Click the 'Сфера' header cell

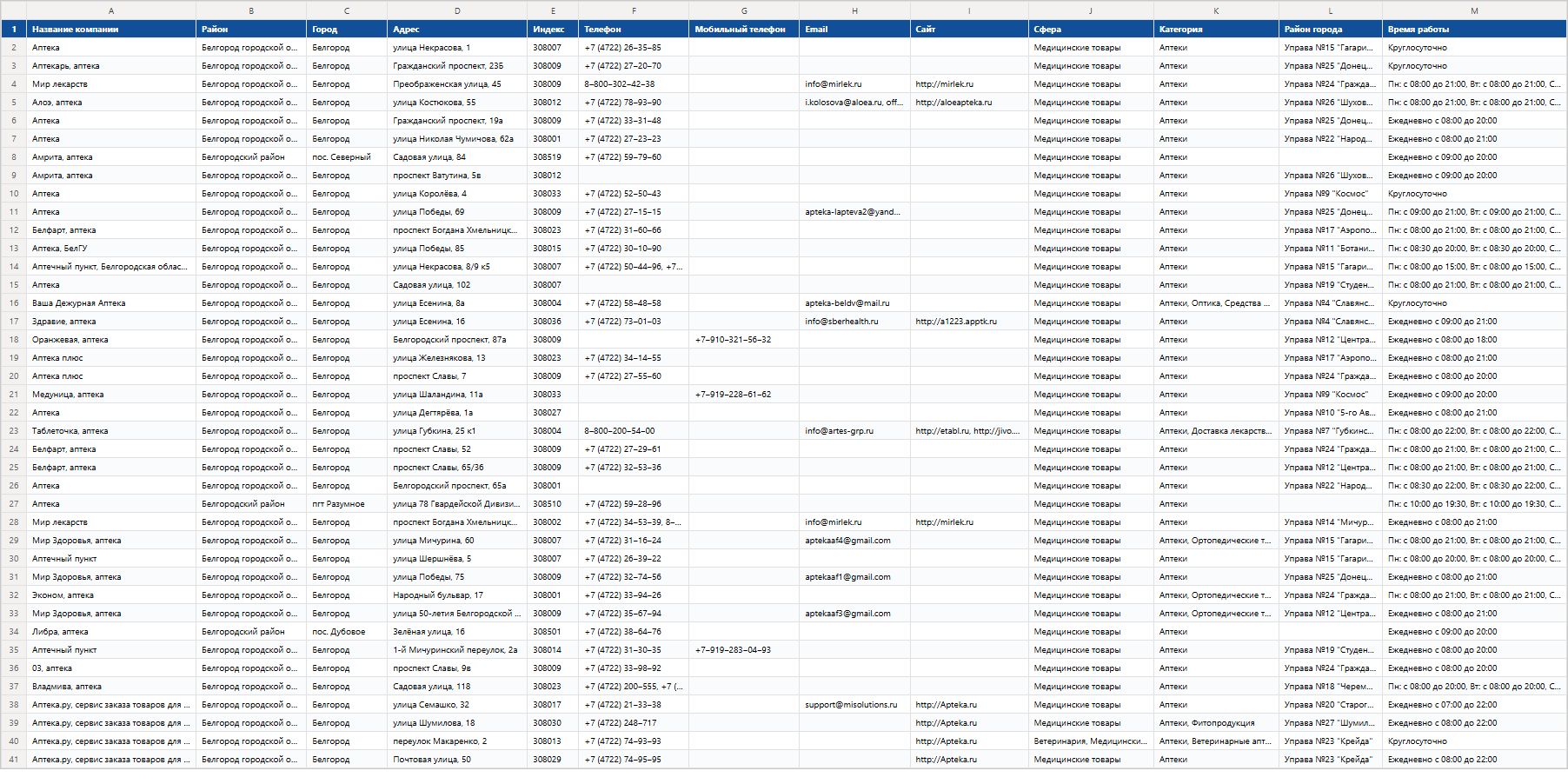1091,30
